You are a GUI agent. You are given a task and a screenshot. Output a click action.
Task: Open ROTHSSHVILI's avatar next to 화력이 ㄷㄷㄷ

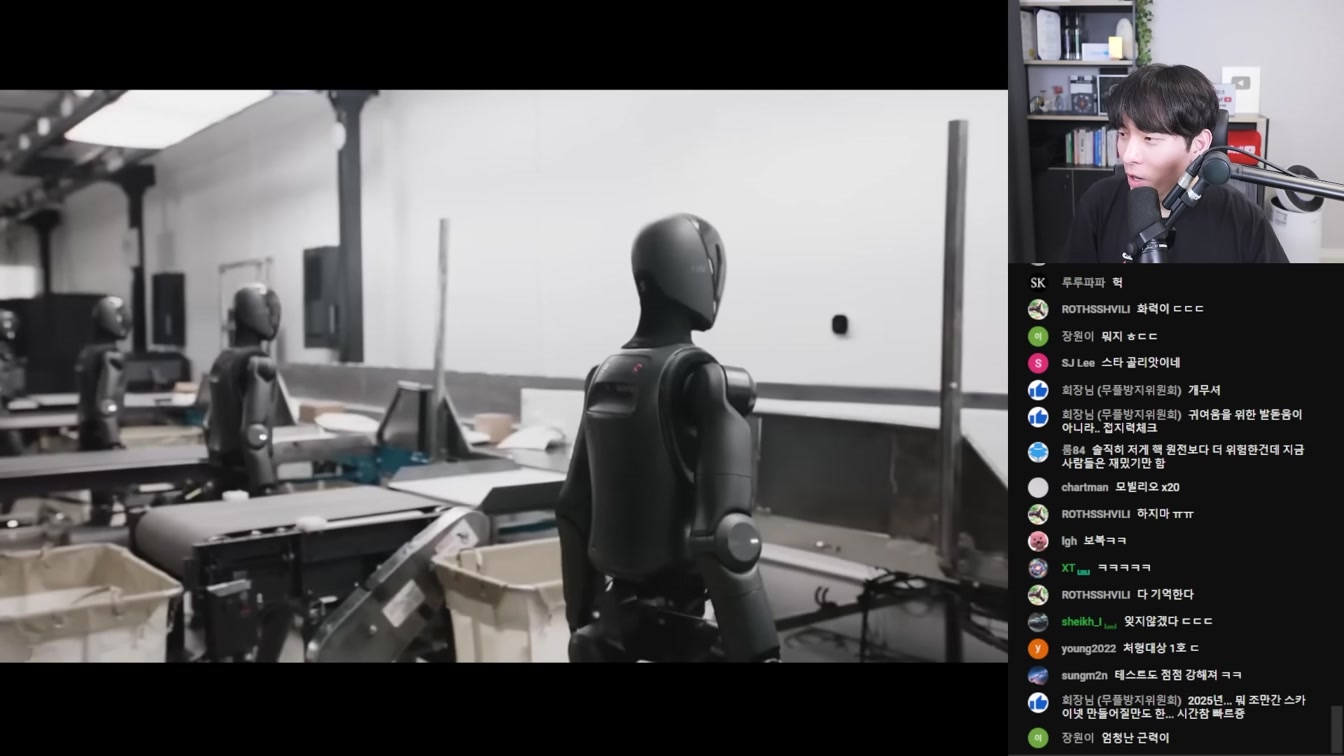(x=1038, y=309)
